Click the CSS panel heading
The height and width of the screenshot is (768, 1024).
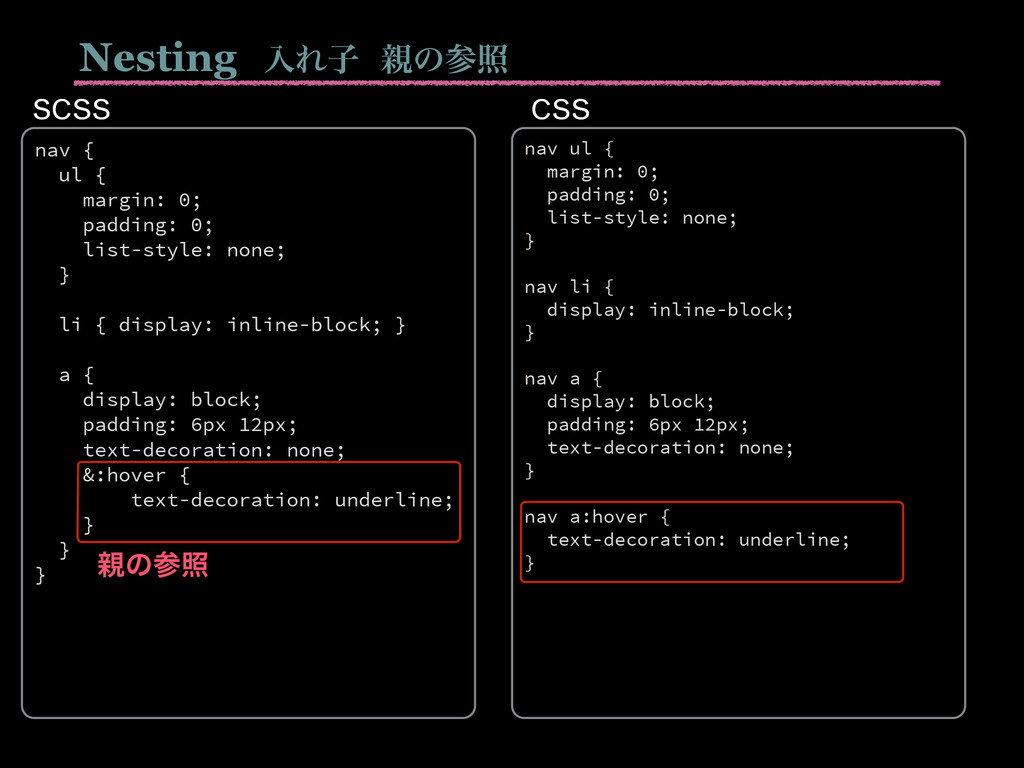[x=560, y=110]
